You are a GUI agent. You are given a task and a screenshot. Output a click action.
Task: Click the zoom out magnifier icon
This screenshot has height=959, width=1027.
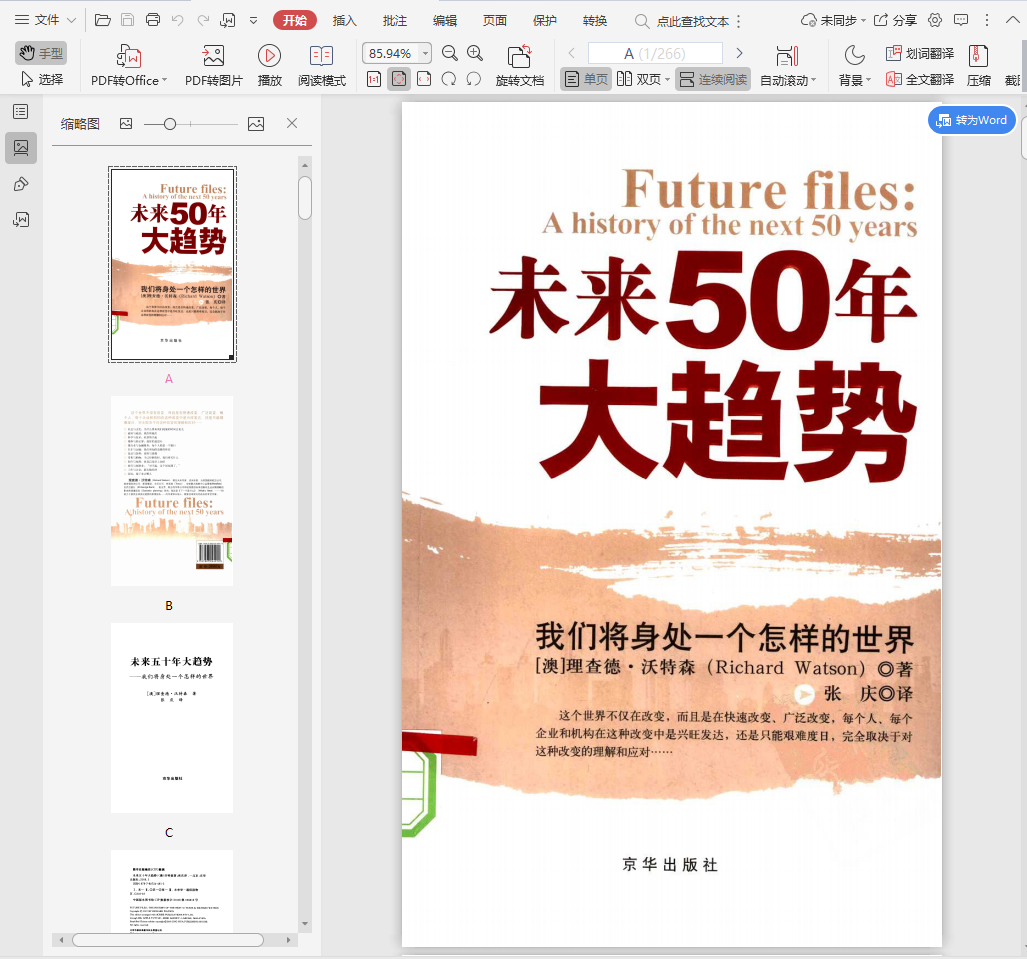[450, 53]
